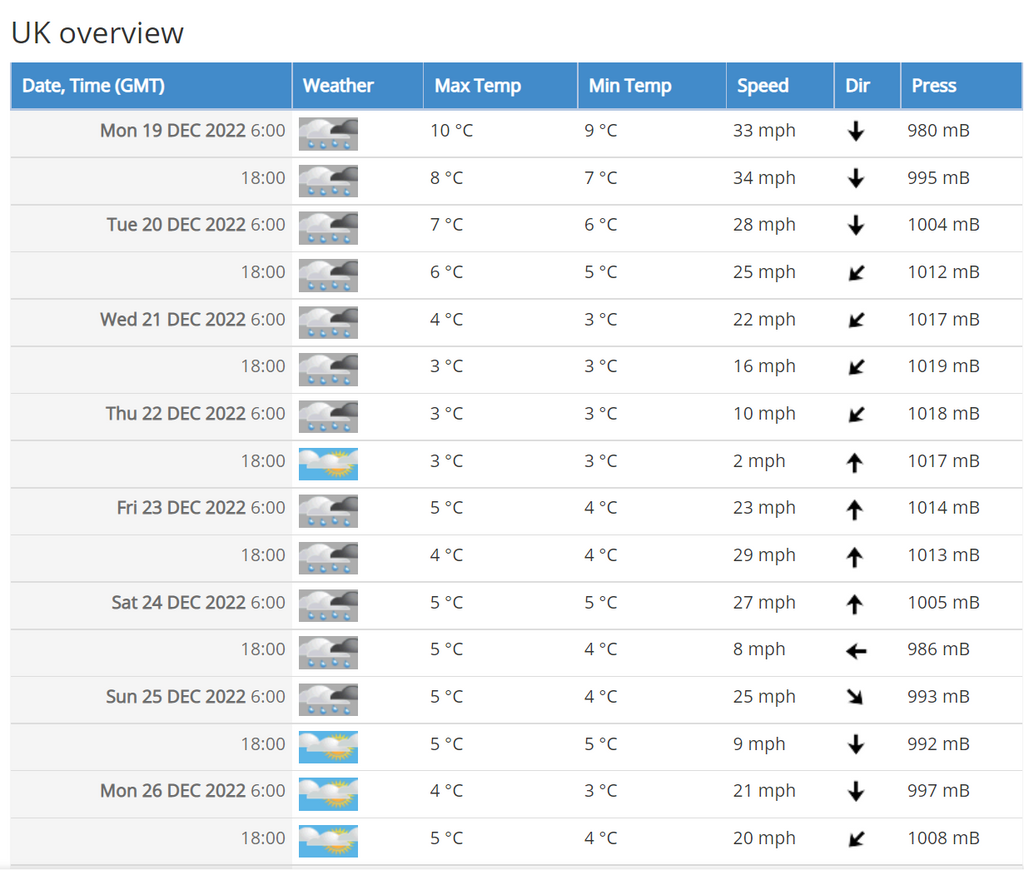Click the southeast arrow in the 993 mB row
The width and height of the screenshot is (1024, 870).
pyautogui.click(x=855, y=697)
